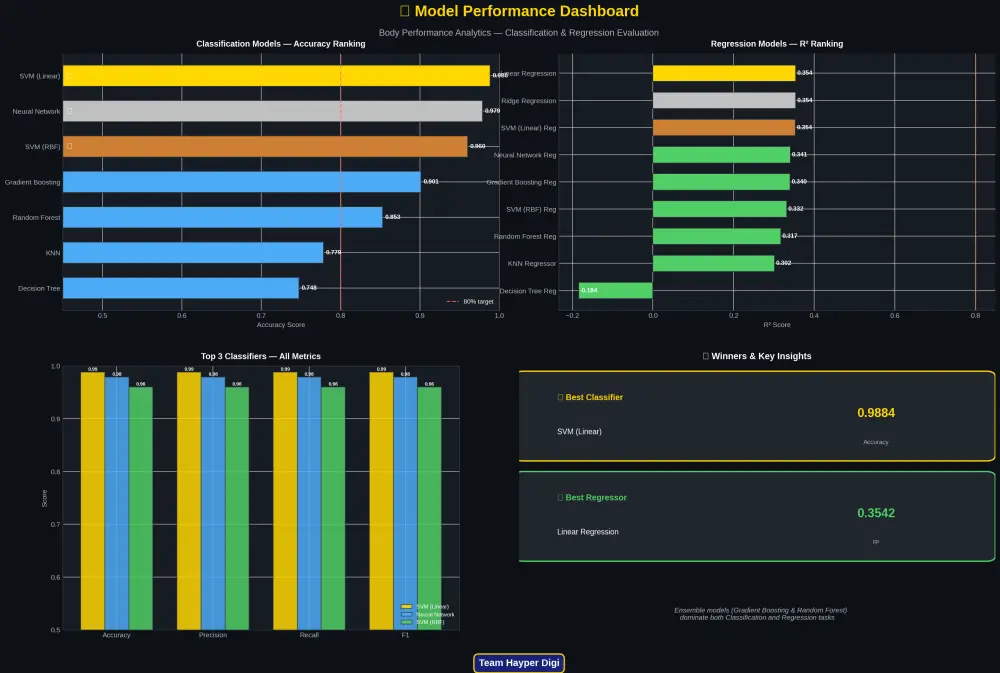
Task: Click the 0.960 value next to SVM (RBF)
Action: coord(477,146)
